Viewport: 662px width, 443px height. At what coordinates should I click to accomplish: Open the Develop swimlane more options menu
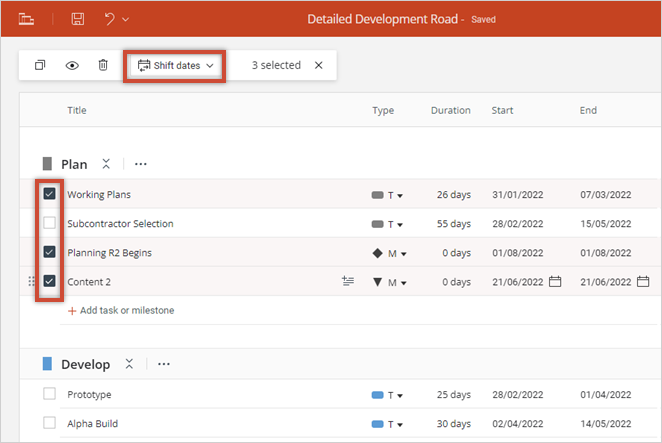point(164,364)
